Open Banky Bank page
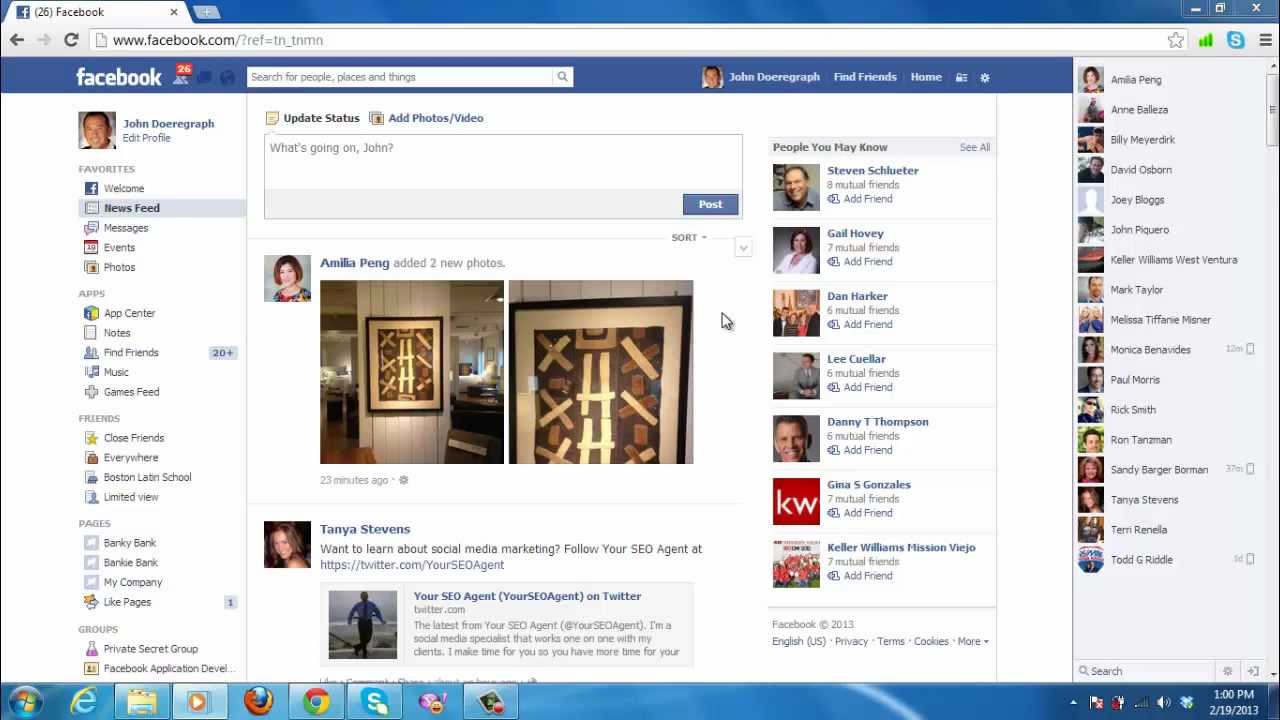Viewport: 1280px width, 720px height. [x=130, y=543]
